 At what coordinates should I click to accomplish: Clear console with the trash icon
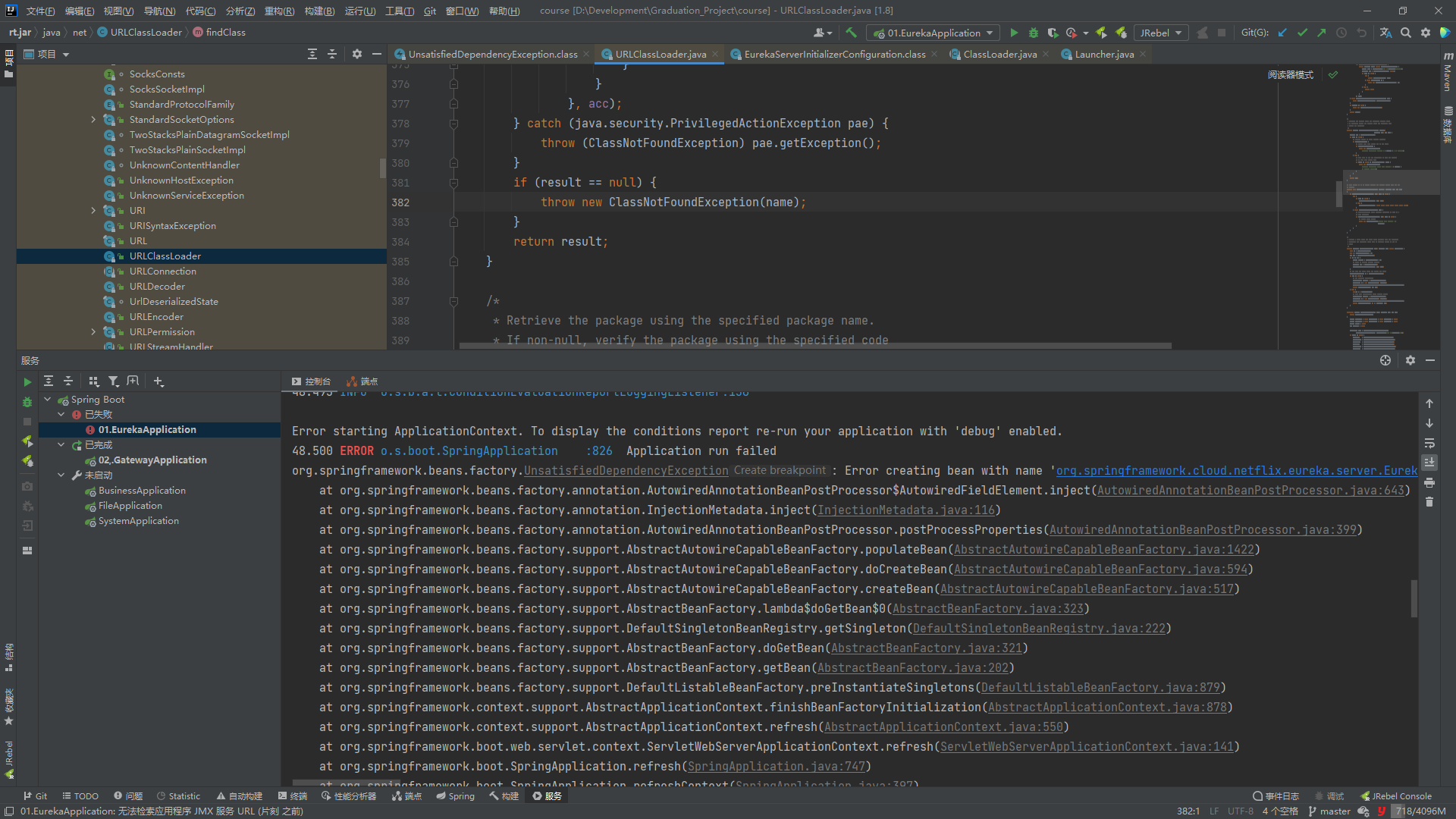[x=1429, y=502]
